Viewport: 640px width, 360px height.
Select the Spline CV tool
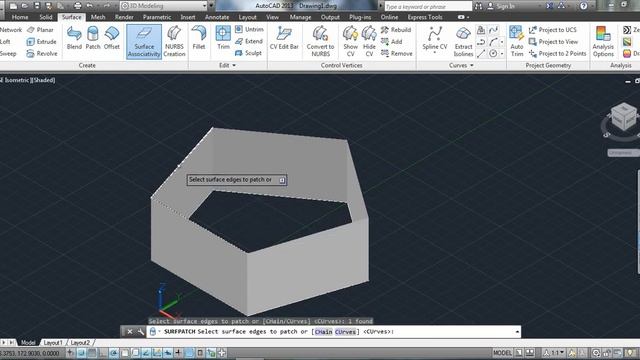[x=434, y=38]
